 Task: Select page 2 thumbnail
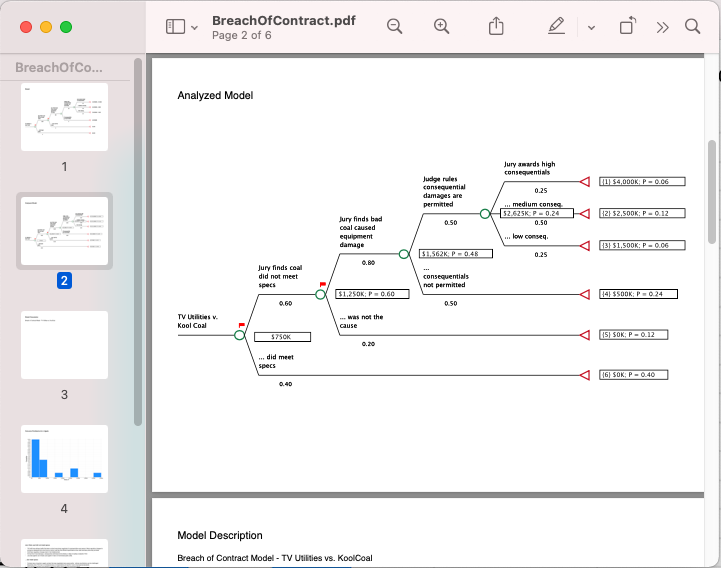click(x=64, y=231)
